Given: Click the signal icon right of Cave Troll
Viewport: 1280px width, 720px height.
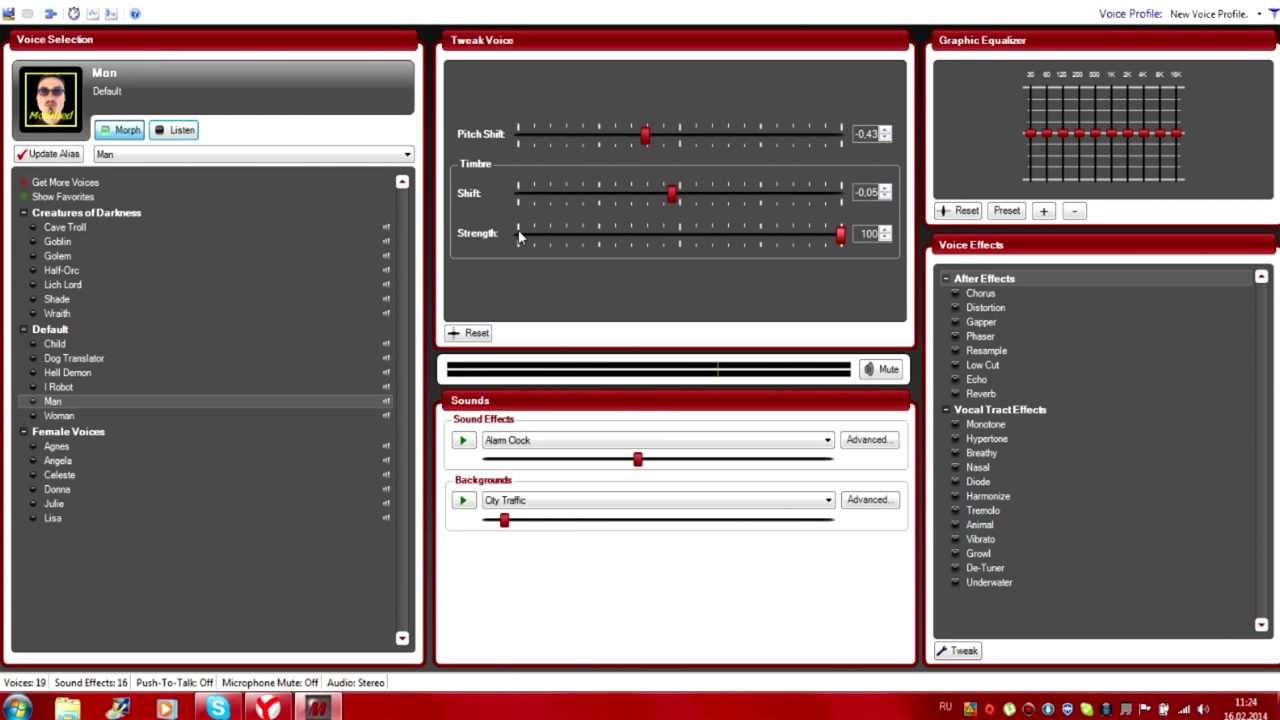Looking at the screenshot, I should click(x=386, y=227).
